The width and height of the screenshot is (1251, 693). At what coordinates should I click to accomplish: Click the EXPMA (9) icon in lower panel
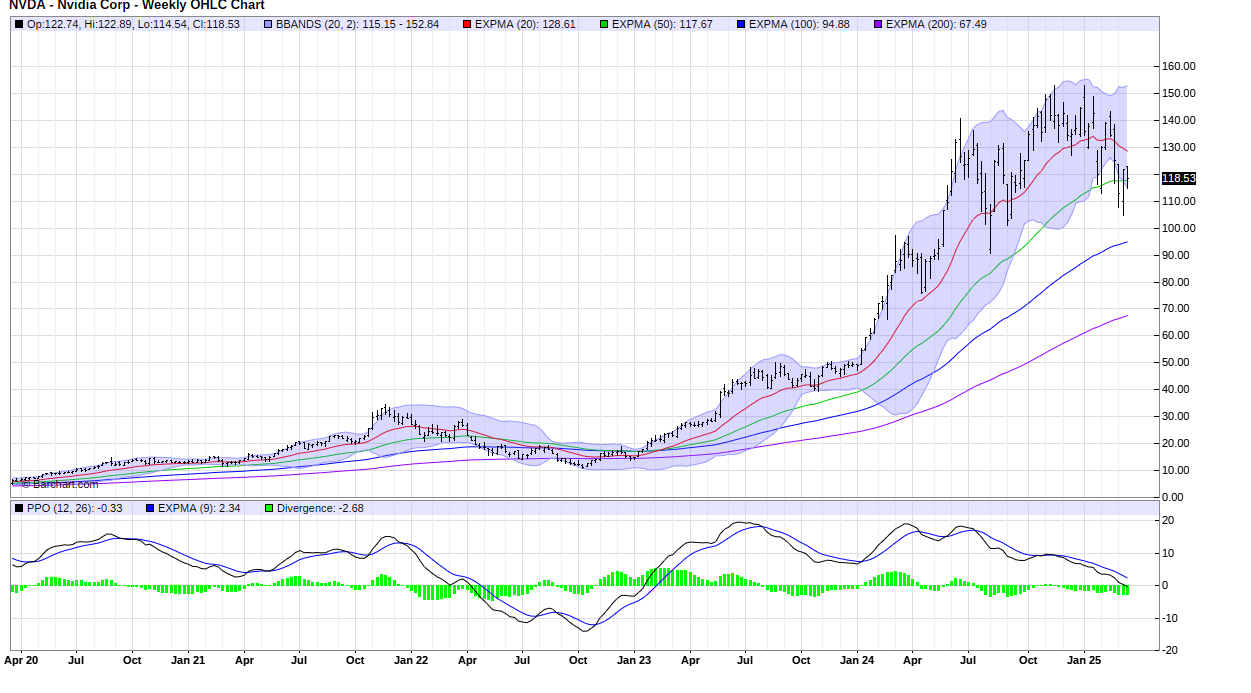(149, 508)
